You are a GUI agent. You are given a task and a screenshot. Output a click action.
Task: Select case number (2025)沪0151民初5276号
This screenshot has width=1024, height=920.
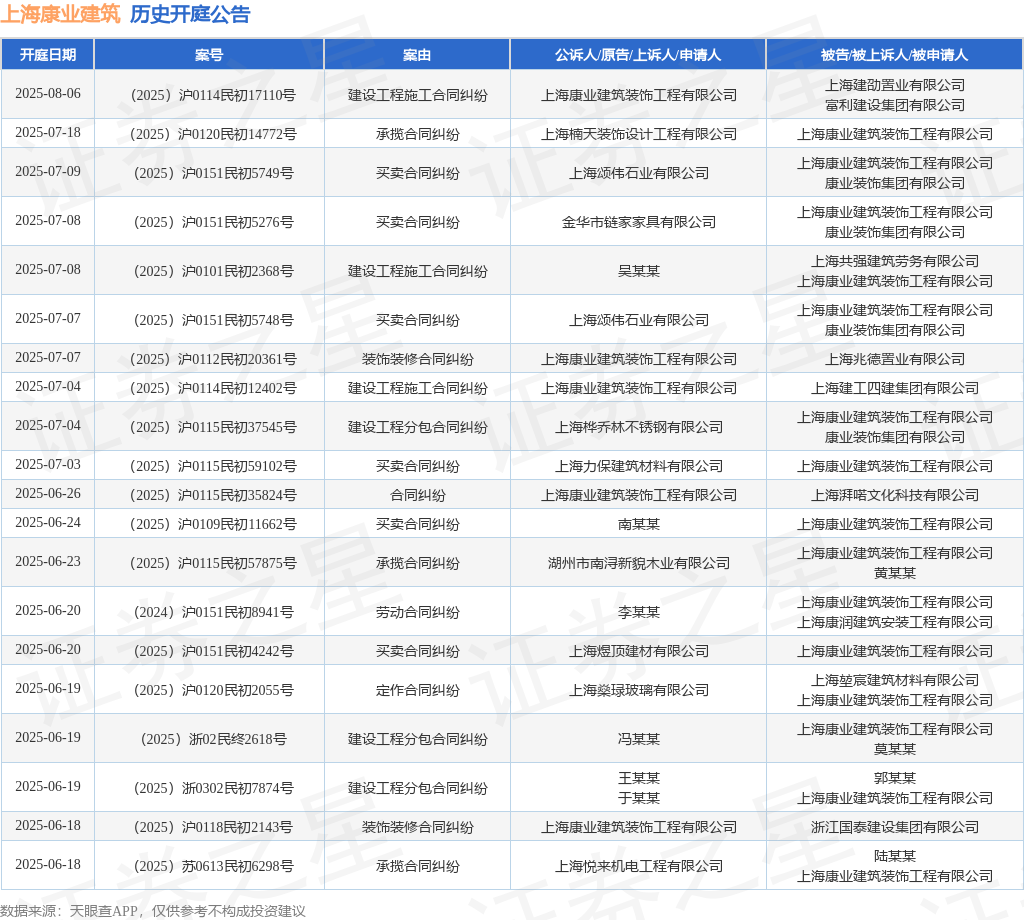(x=213, y=222)
